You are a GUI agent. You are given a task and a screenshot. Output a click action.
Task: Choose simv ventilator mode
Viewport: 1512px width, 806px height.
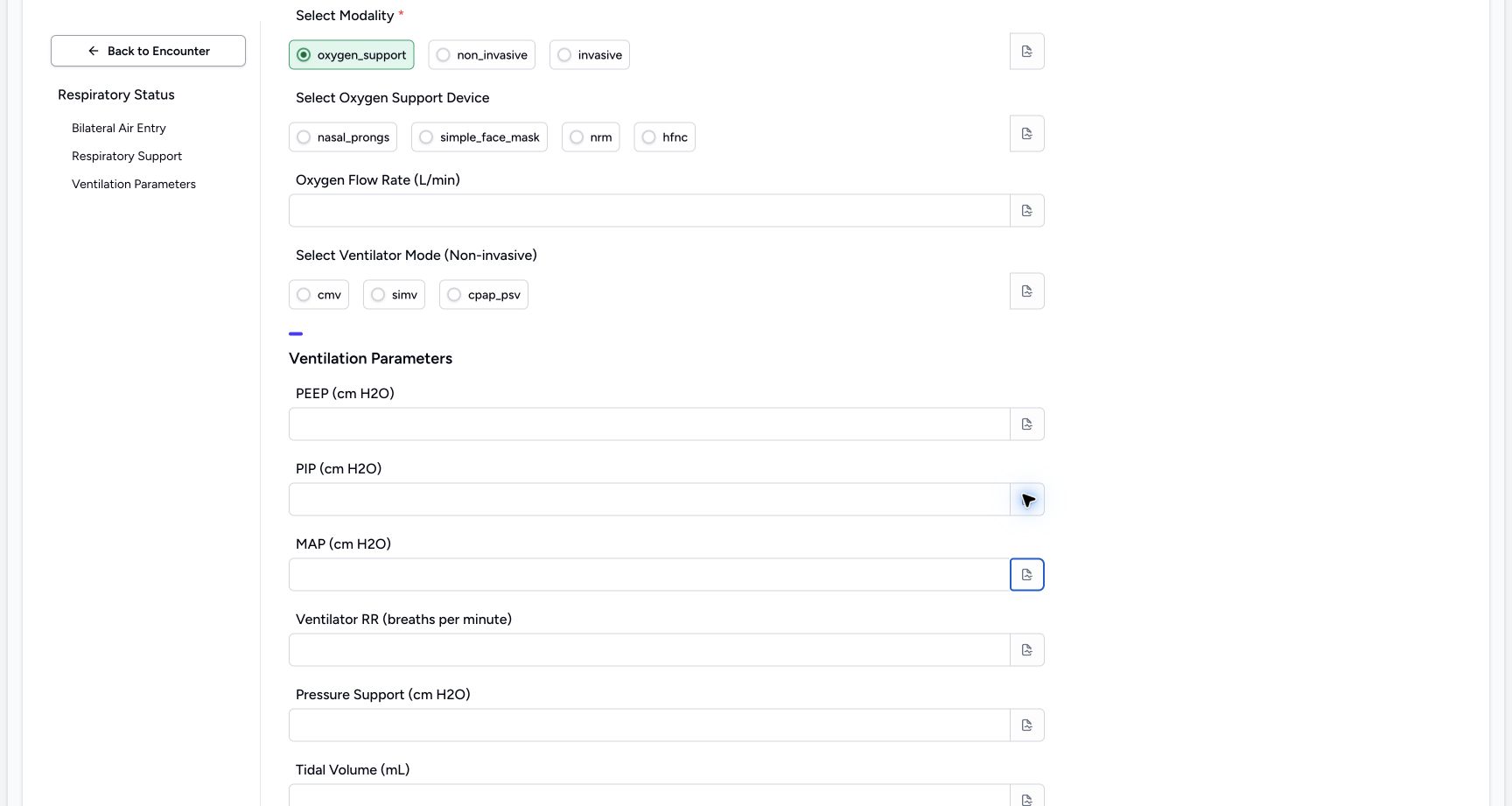395,295
